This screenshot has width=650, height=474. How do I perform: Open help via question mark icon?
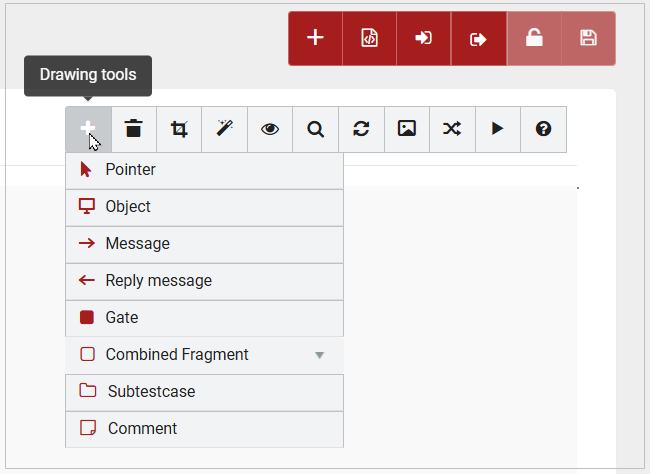pyautogui.click(x=543, y=129)
